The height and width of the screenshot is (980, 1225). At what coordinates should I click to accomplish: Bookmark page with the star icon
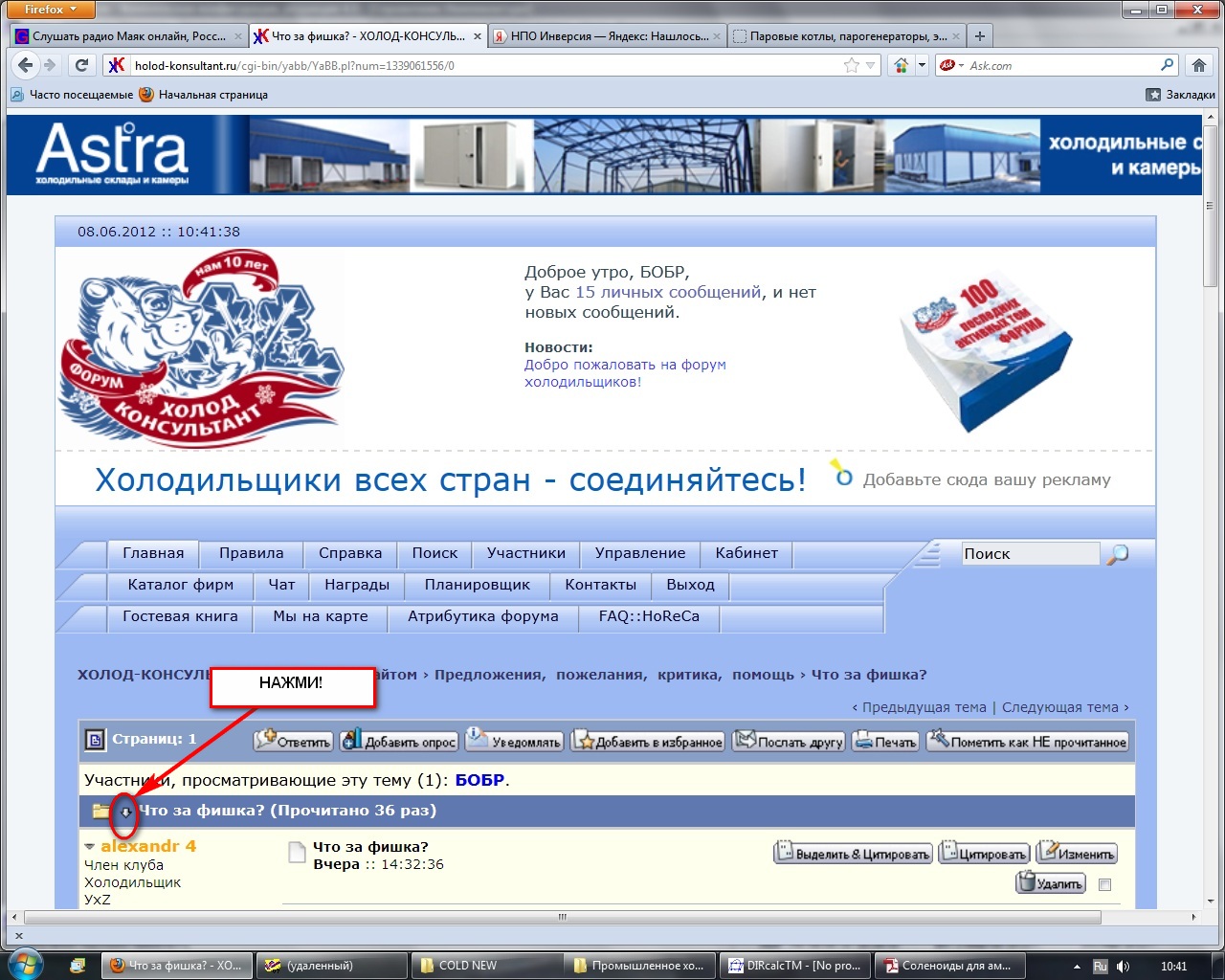(852, 65)
